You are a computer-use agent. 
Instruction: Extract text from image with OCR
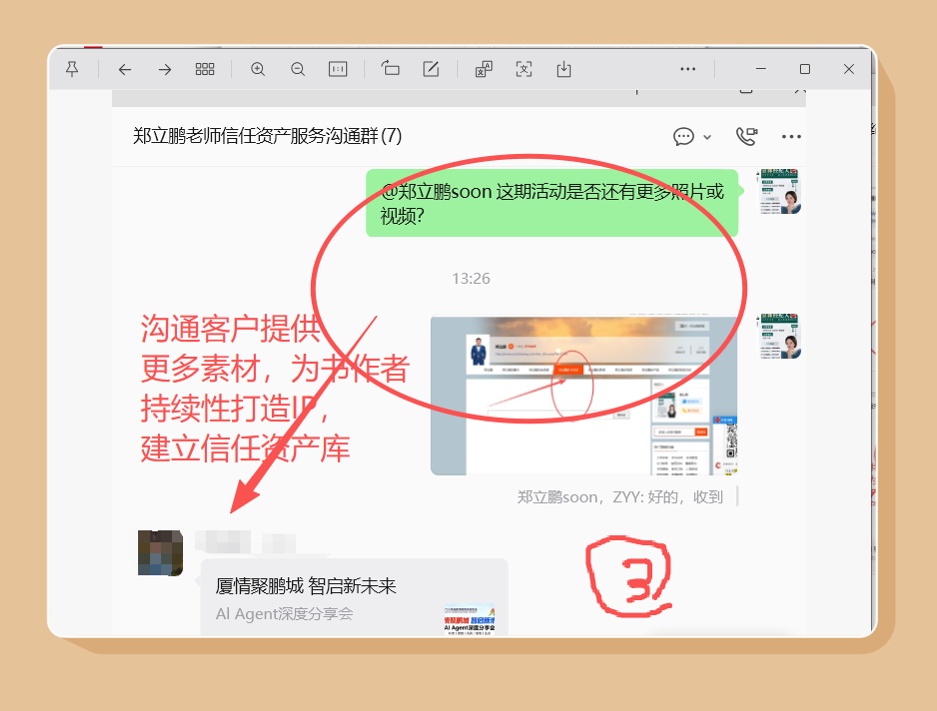coord(524,69)
